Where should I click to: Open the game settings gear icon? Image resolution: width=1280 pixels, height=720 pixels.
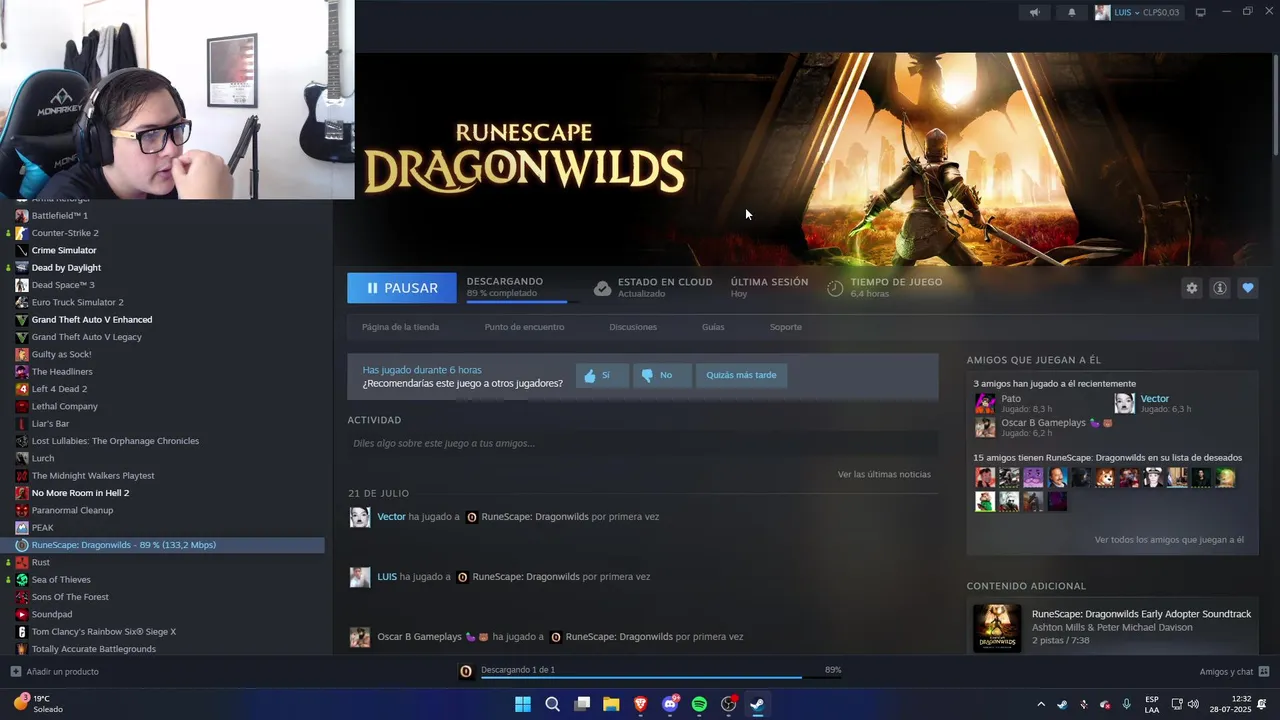click(x=1191, y=288)
